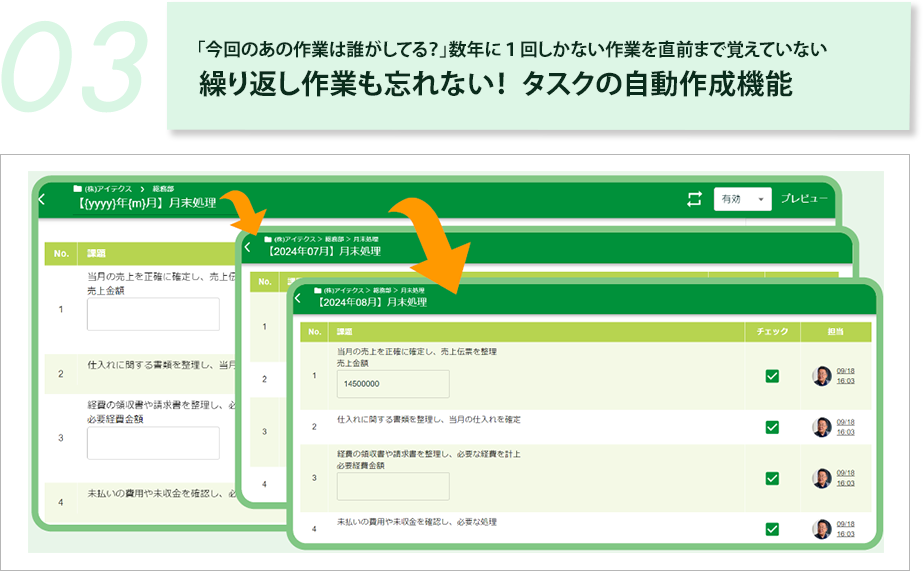Click the assignee avatar for task 3
Image resolution: width=923 pixels, height=571 pixels.
pyautogui.click(x=822, y=478)
